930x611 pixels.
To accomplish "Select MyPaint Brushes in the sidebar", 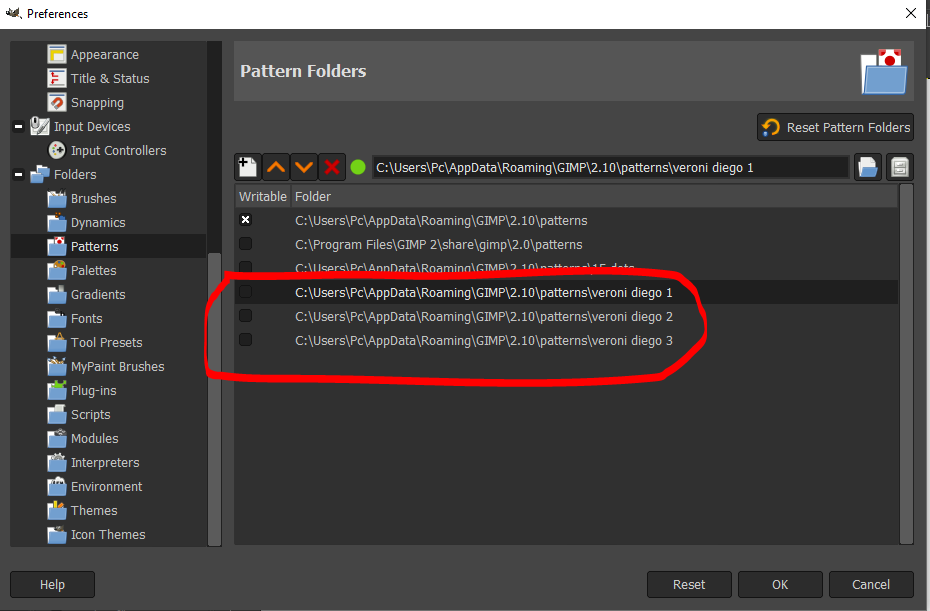I will pyautogui.click(x=117, y=367).
